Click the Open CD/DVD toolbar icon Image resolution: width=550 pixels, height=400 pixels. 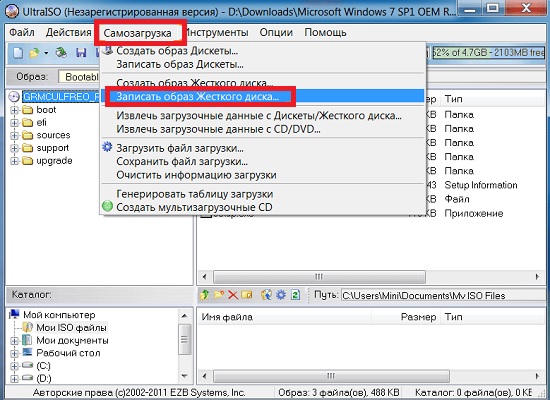click(61, 53)
